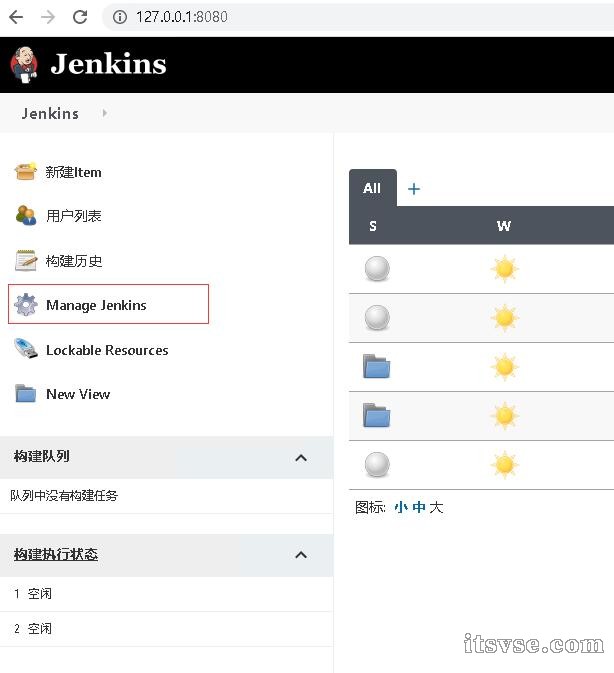Viewport: 614px width, 673px height.
Task: Click the sunny weather icon in first row
Action: [x=505, y=269]
